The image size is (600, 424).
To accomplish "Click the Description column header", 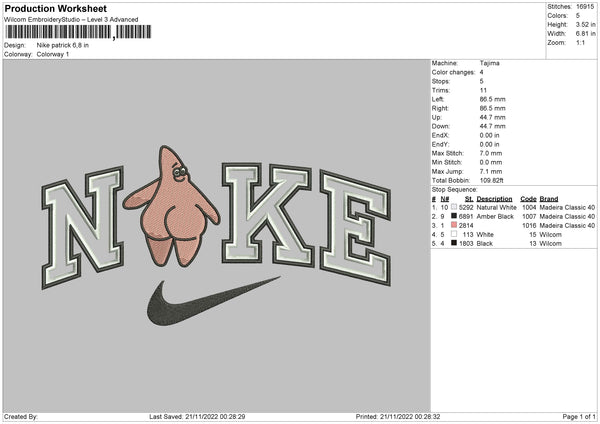I will (x=494, y=199).
